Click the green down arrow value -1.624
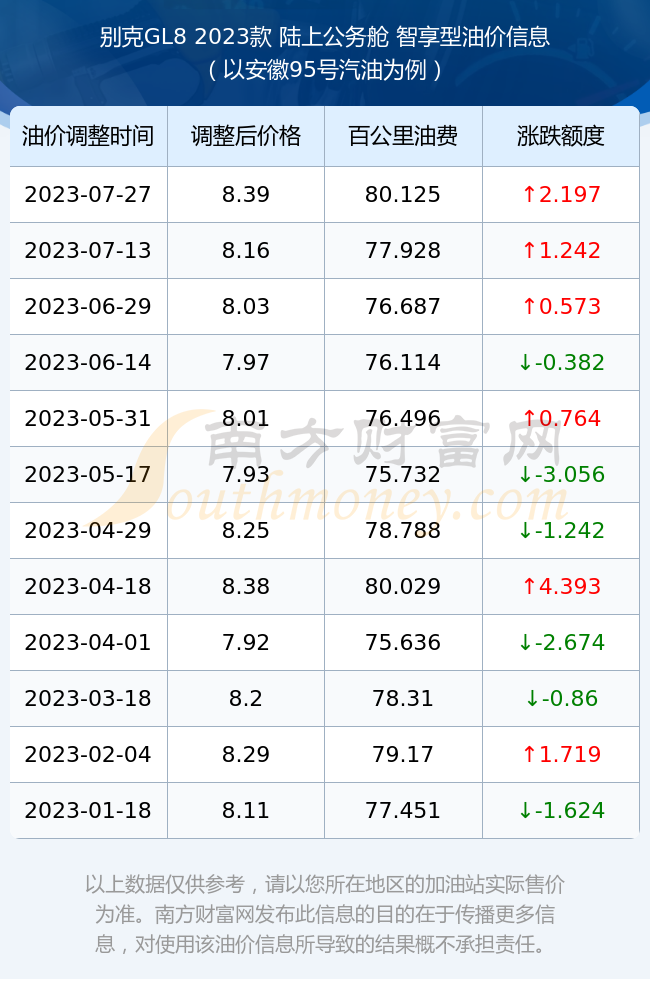The height and width of the screenshot is (1000, 650). (x=561, y=811)
